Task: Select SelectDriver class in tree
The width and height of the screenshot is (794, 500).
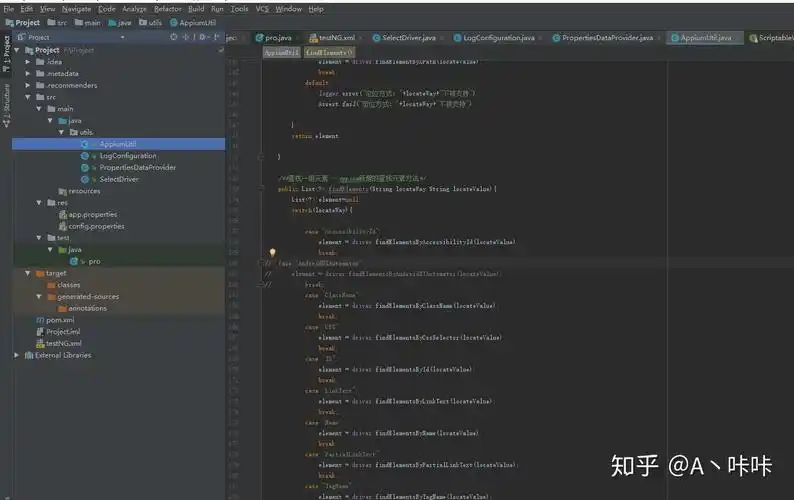Action: pyautogui.click(x=118, y=179)
